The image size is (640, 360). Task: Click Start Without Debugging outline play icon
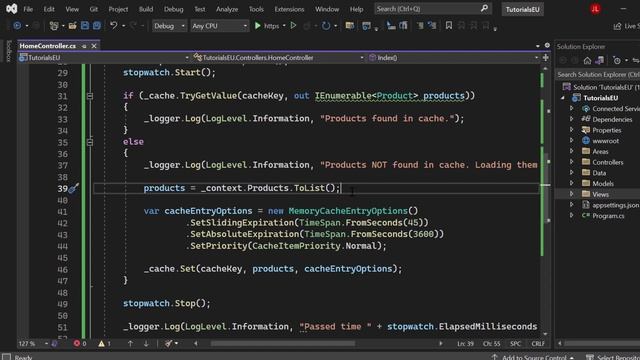tap(293, 26)
